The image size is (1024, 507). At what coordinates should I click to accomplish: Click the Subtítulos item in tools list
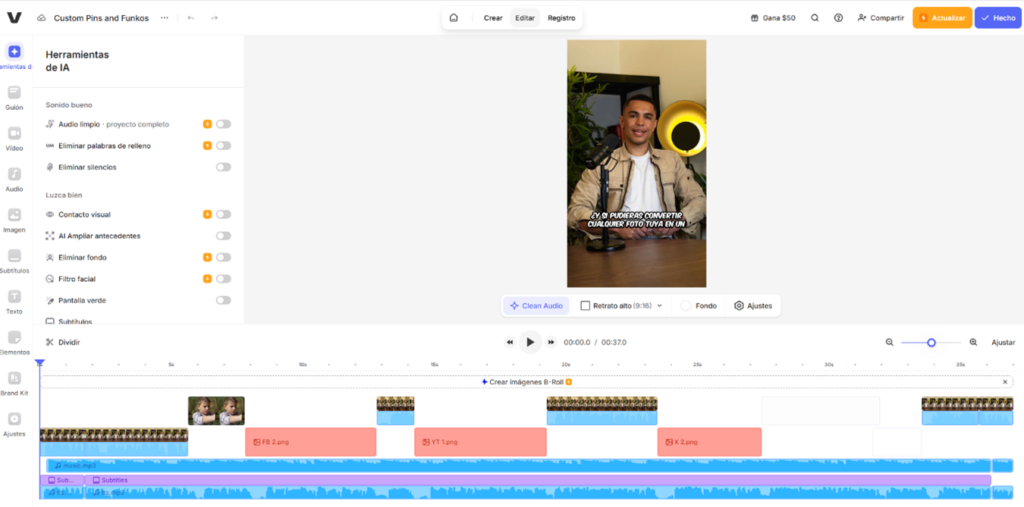click(75, 321)
